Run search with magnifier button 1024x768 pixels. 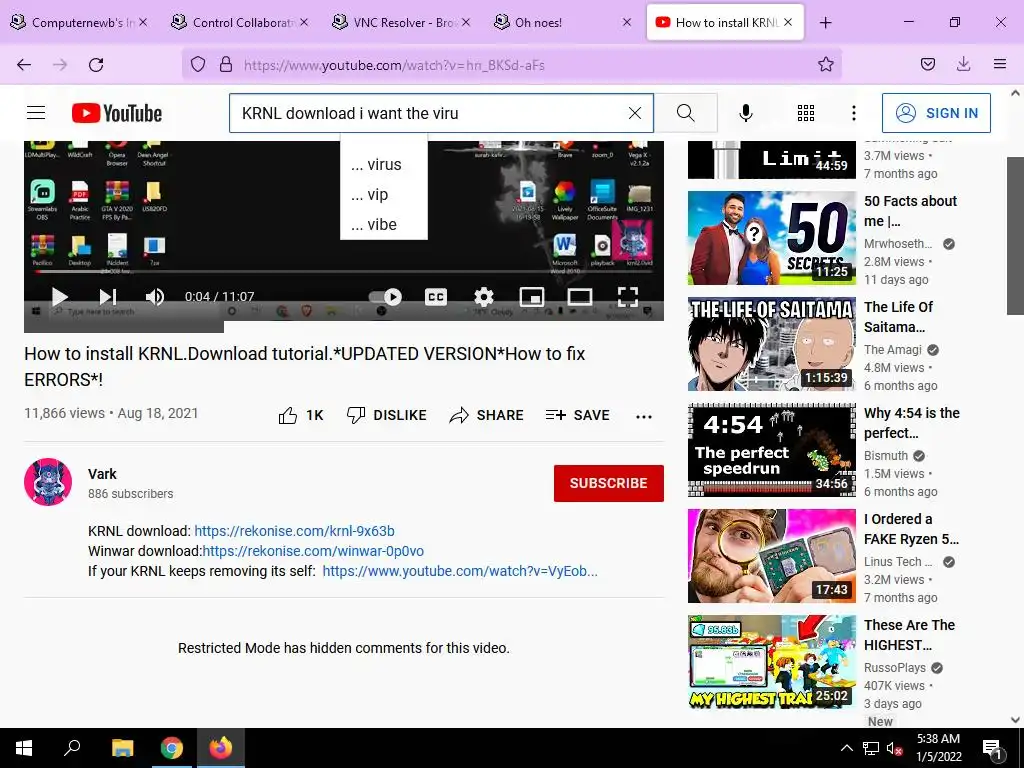[686, 113]
